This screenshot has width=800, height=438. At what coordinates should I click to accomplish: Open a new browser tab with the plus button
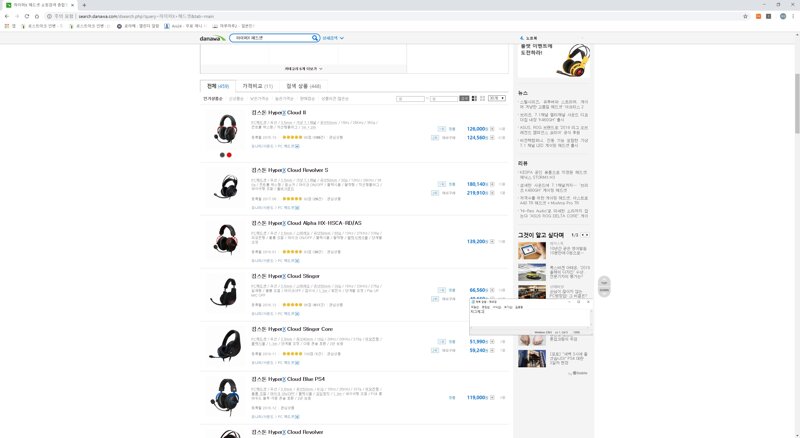point(84,5)
